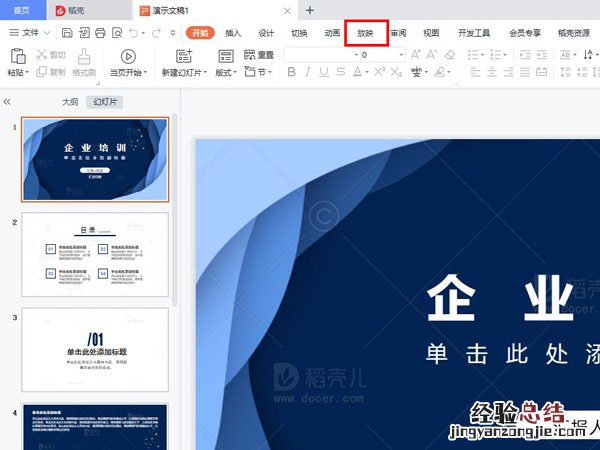Viewport: 600px width, 450px height.
Task: Click the justify alignment icon
Action: coord(525,72)
